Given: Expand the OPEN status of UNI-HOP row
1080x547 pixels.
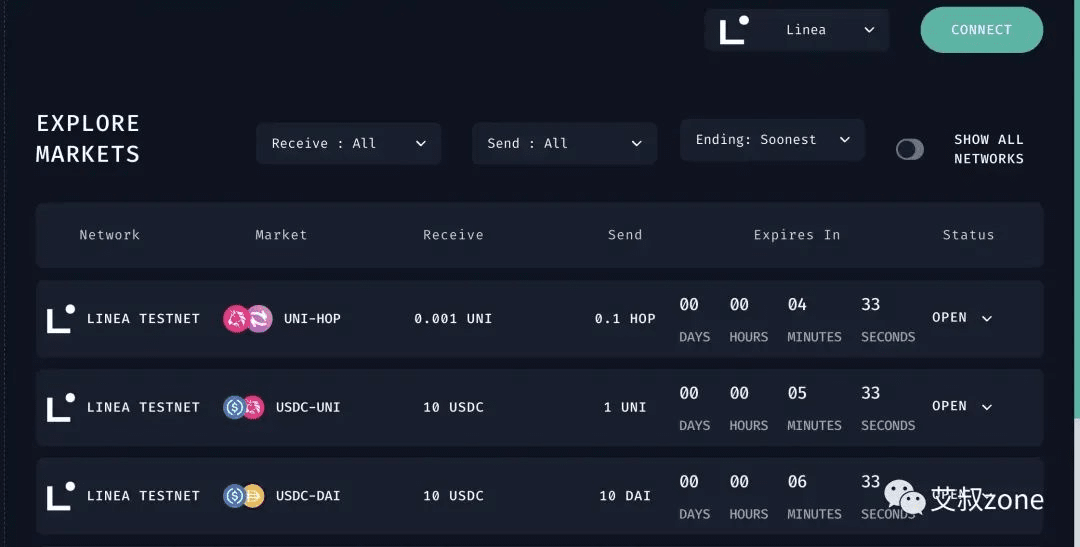Looking at the screenshot, I should click(962, 318).
